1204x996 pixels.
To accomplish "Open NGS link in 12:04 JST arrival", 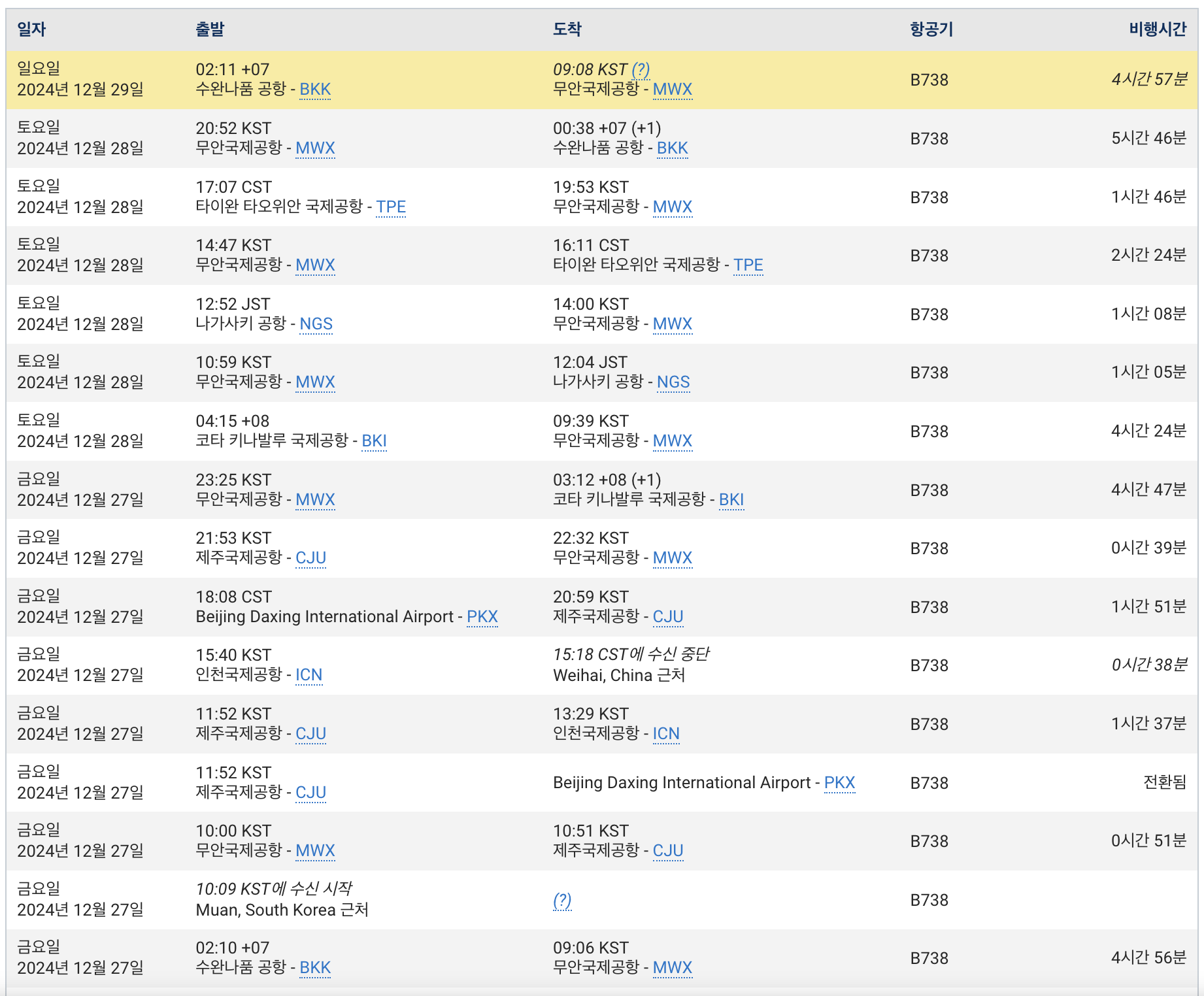I will click(x=674, y=382).
